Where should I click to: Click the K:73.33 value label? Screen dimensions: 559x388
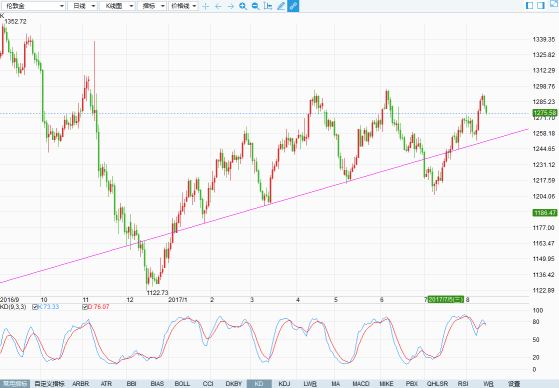click(48, 307)
